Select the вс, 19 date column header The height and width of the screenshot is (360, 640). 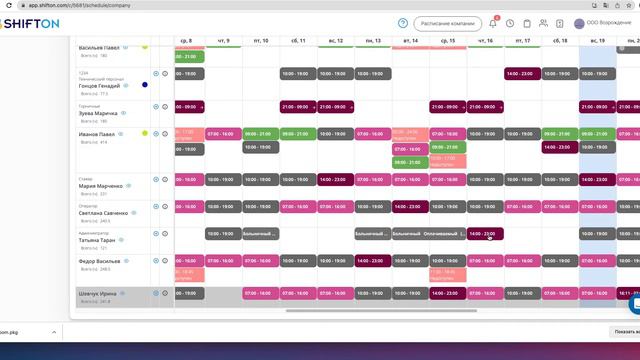(598, 41)
